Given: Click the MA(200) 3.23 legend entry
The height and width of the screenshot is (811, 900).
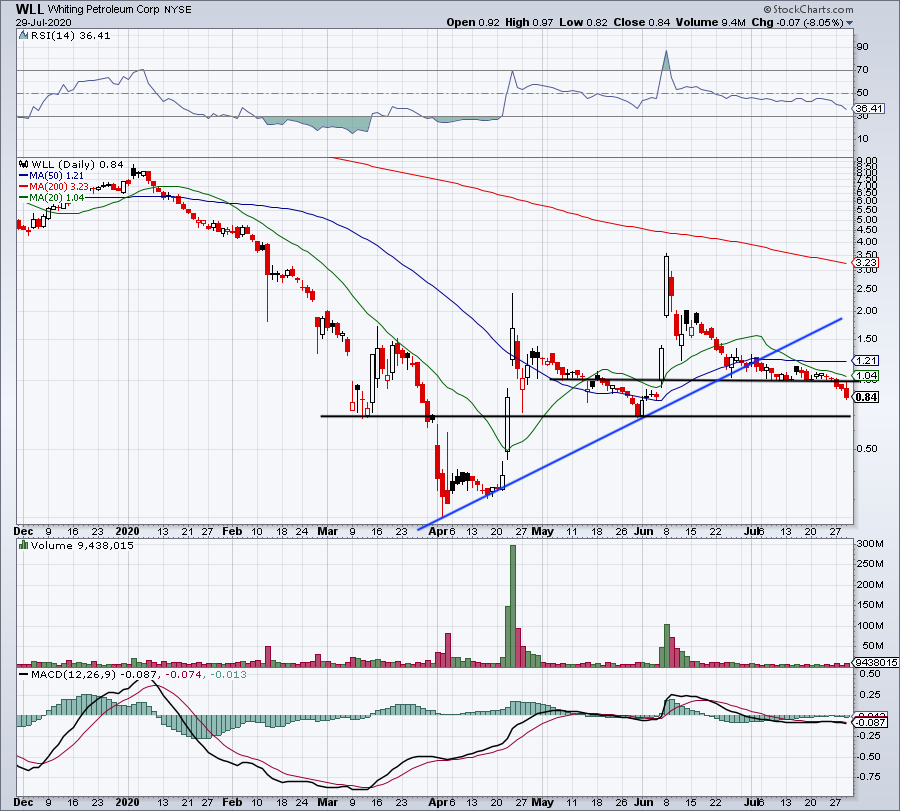Looking at the screenshot, I should [x=55, y=187].
